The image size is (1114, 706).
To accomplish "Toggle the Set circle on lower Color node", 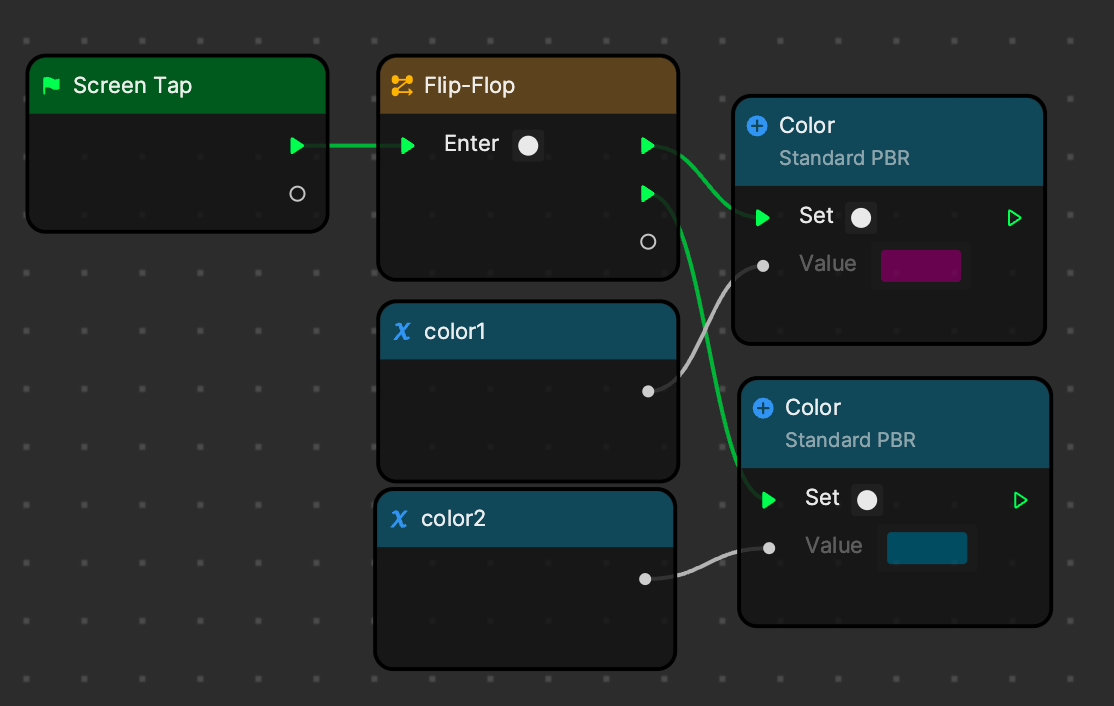I will click(866, 500).
